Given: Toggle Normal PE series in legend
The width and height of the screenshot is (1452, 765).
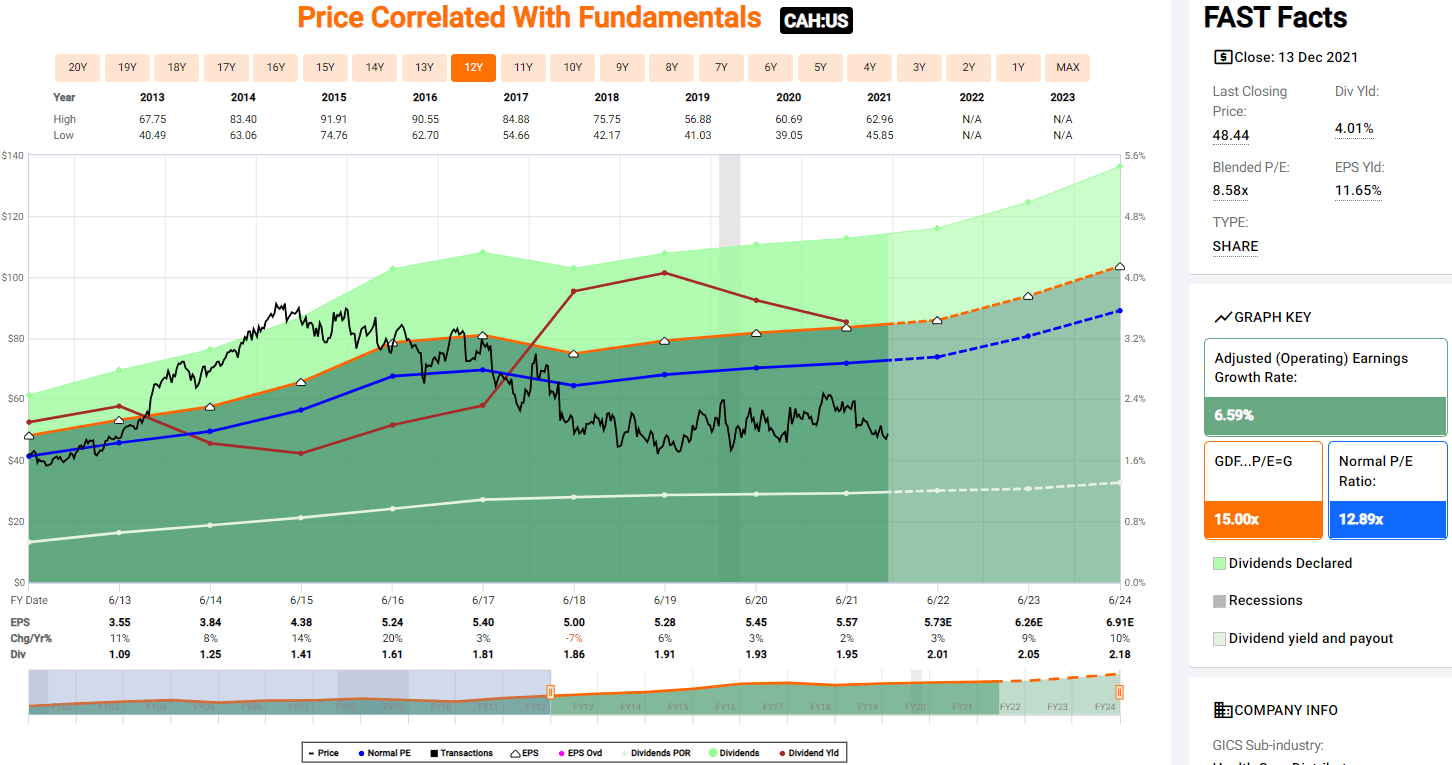Looking at the screenshot, I should coord(384,753).
